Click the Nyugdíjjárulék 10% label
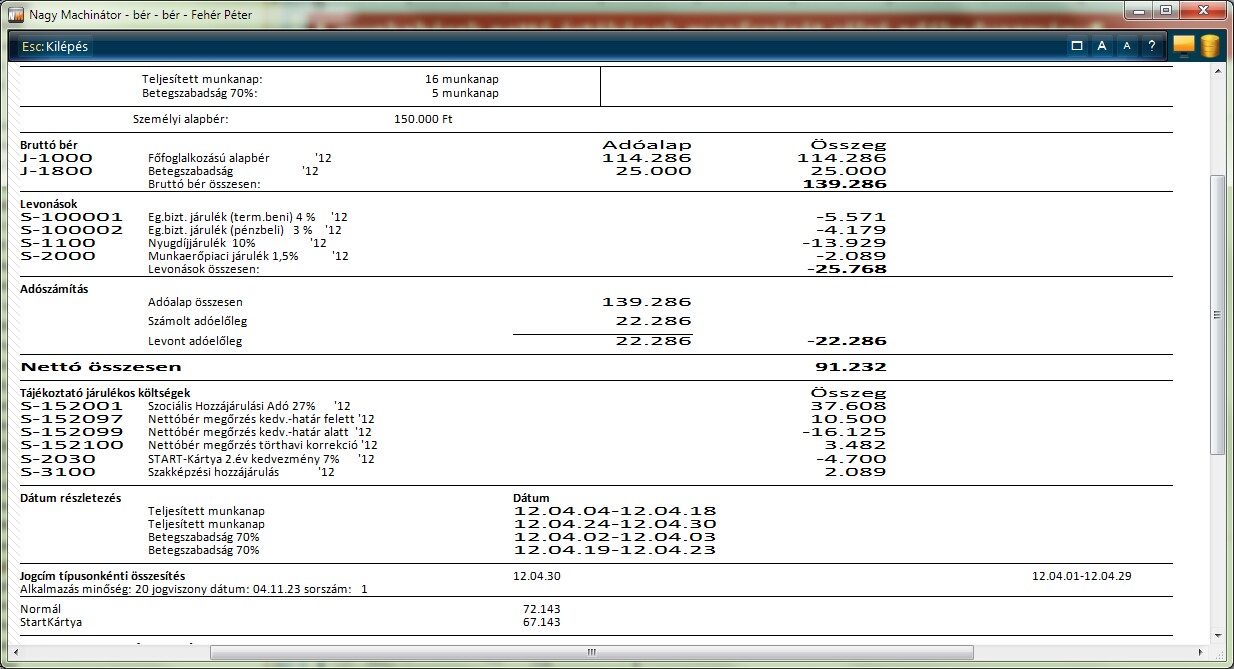The height and width of the screenshot is (669, 1234). coord(202,243)
